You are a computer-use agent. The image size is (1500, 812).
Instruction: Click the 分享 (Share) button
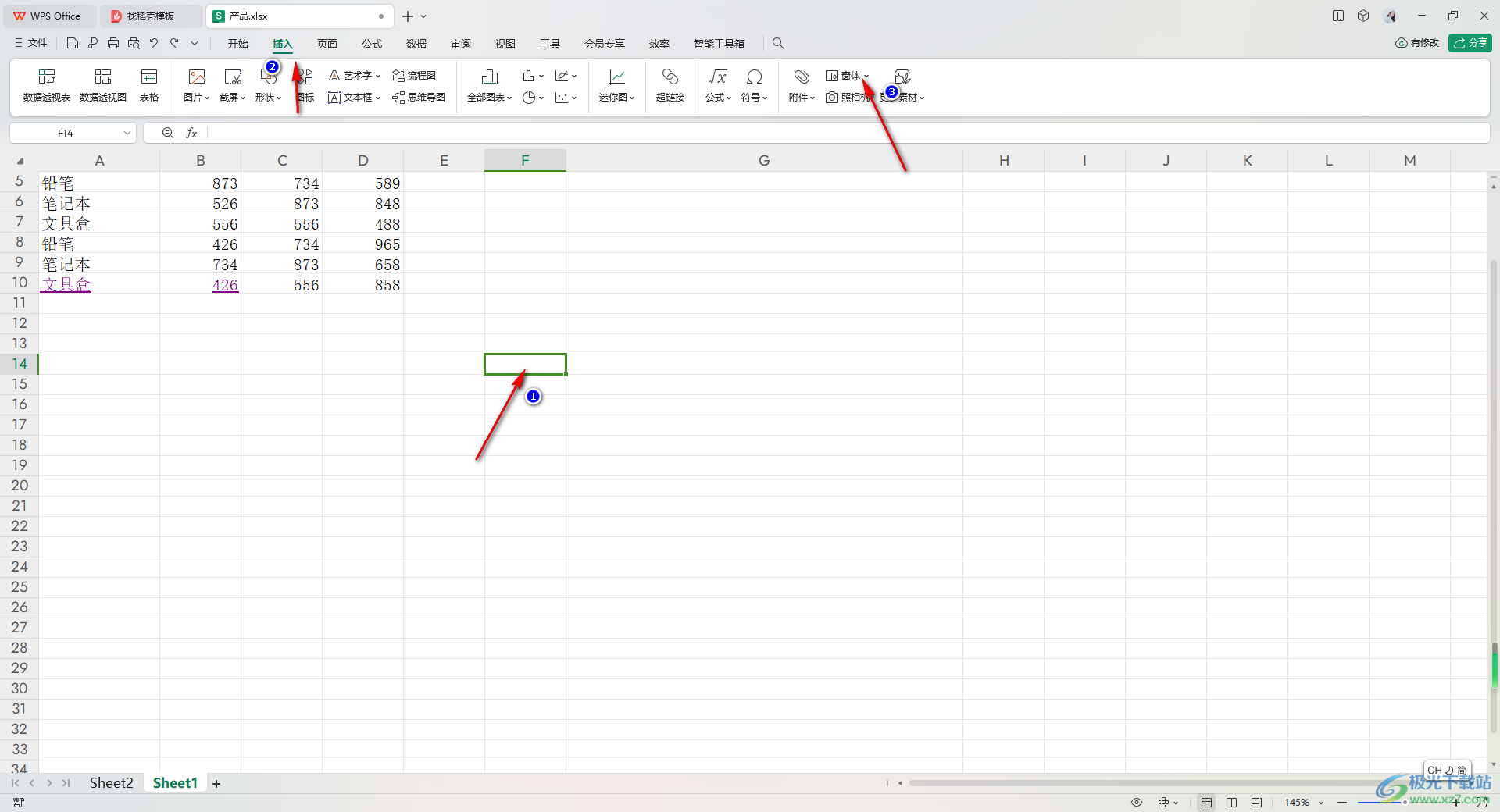point(1470,43)
